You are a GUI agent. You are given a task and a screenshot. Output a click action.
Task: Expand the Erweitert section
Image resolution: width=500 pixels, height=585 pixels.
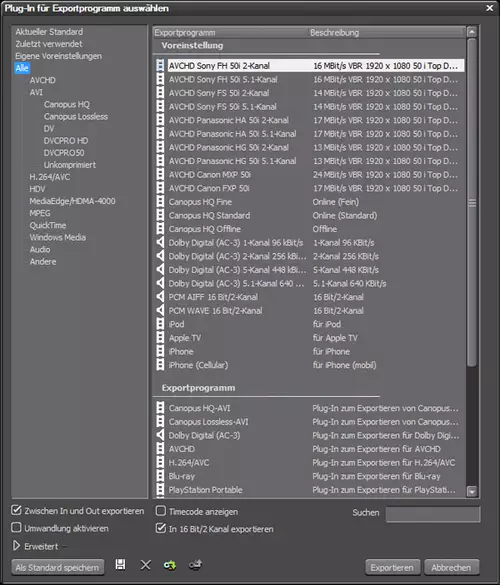coord(16,546)
